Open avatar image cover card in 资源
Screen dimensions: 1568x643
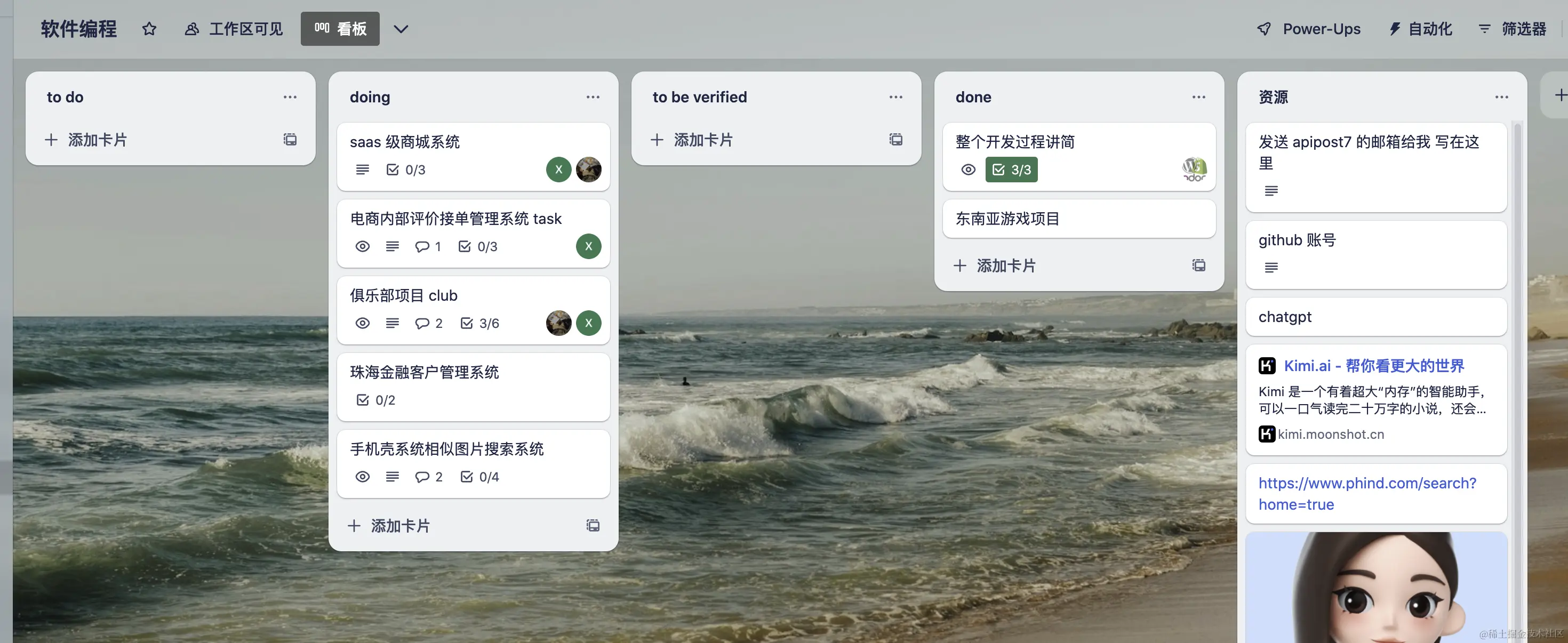(1375, 587)
